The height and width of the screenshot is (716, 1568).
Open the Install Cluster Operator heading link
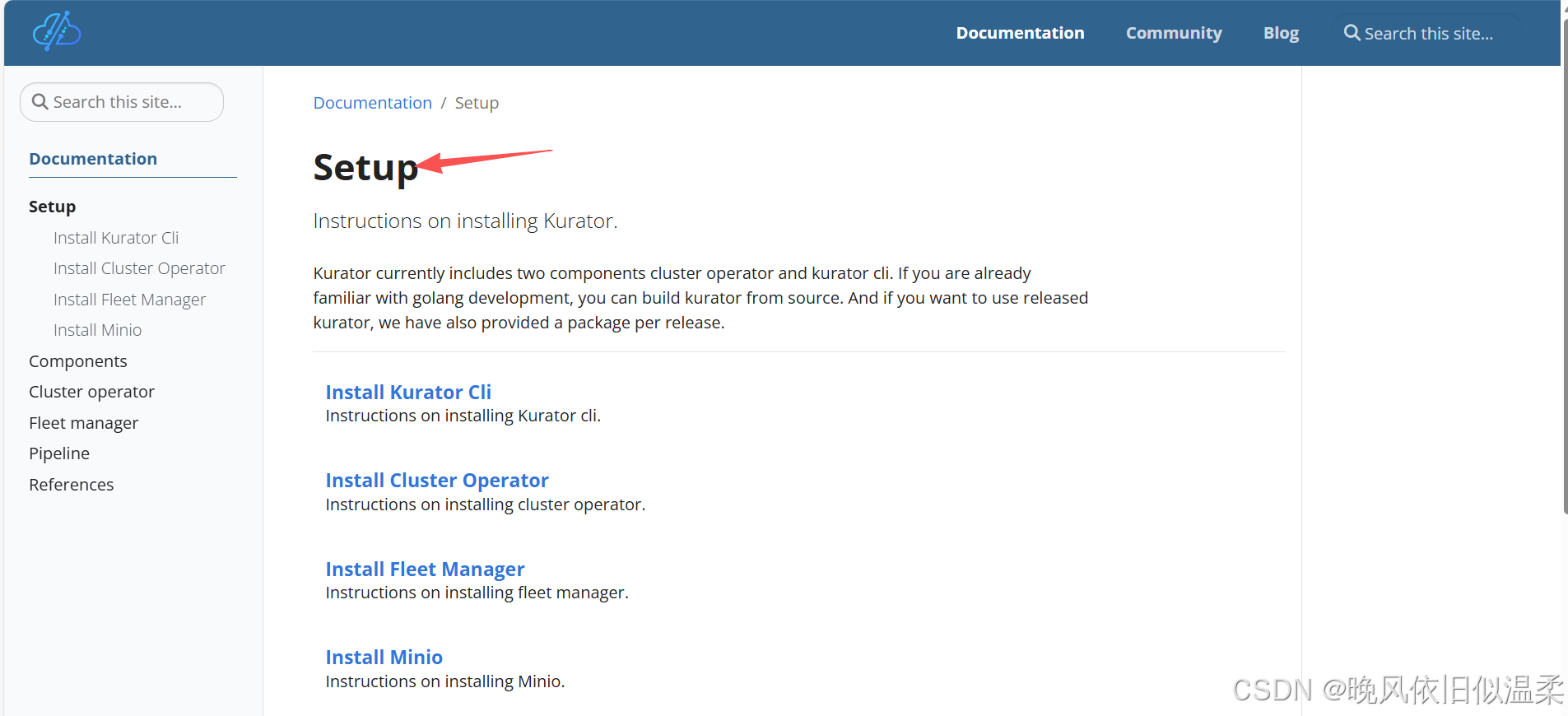click(x=437, y=480)
